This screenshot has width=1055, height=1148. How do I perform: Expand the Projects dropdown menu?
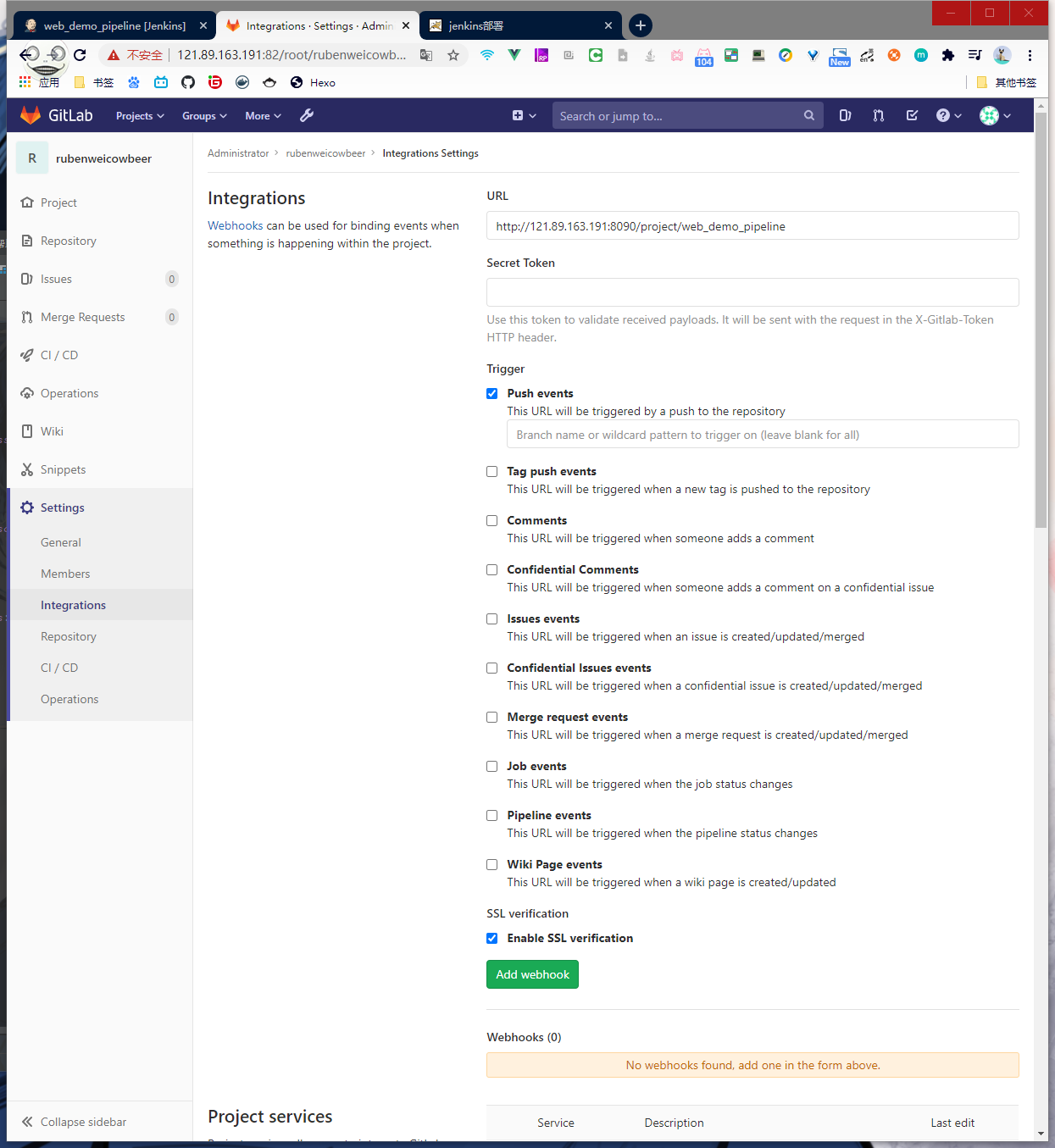tap(140, 116)
